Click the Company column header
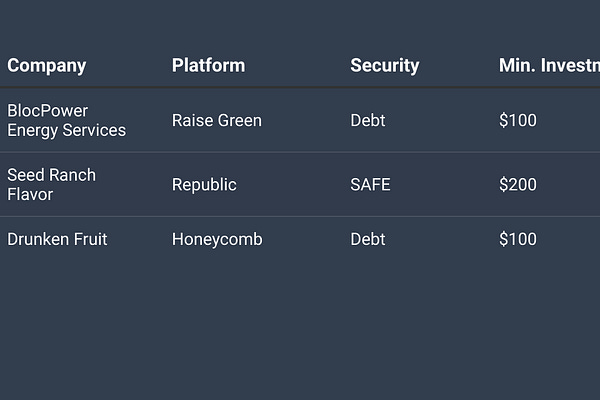 pos(46,66)
